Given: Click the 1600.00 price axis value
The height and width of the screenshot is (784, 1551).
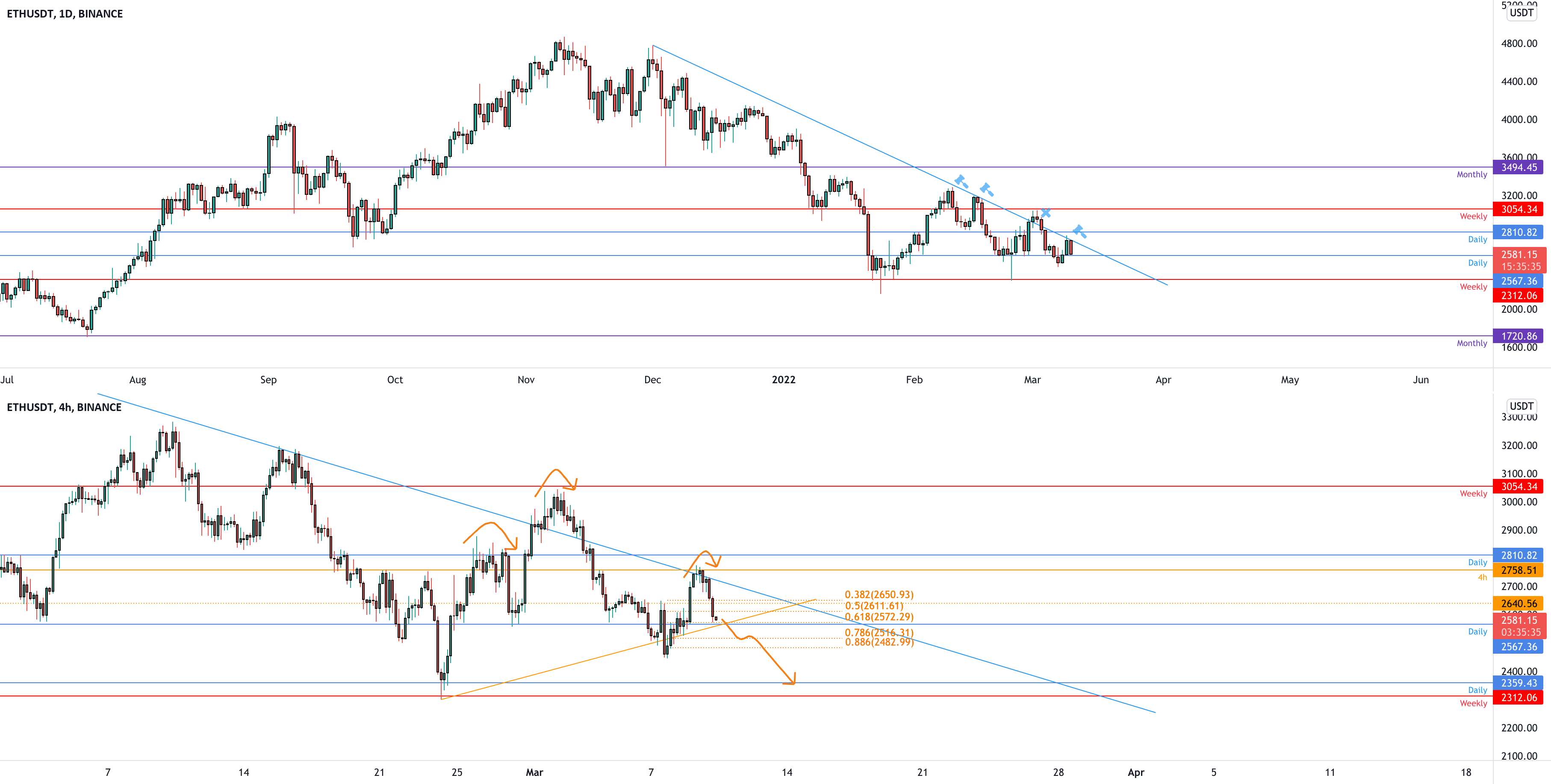Looking at the screenshot, I should 1519,347.
